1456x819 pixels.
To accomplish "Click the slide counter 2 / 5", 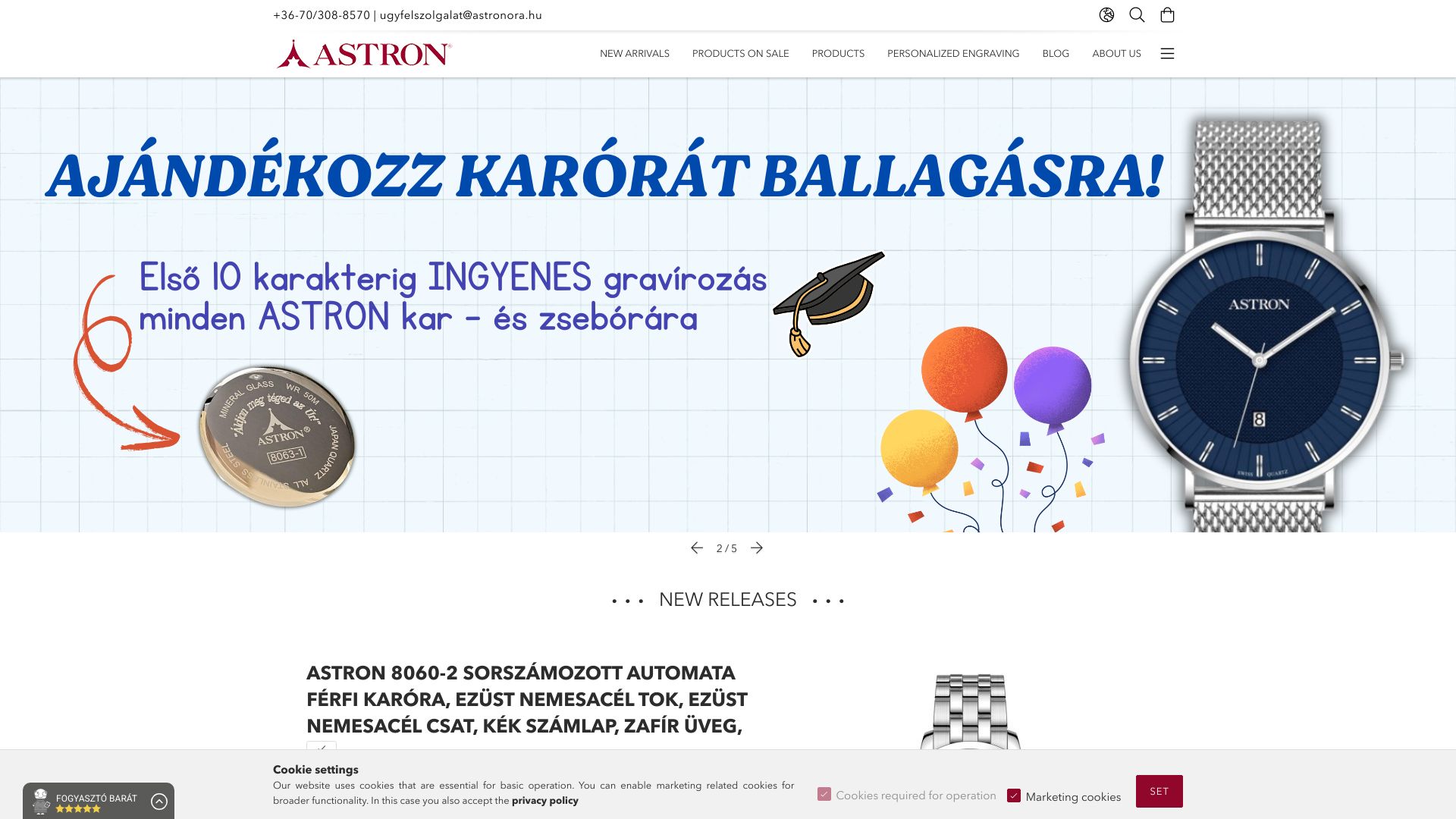I will 726,548.
